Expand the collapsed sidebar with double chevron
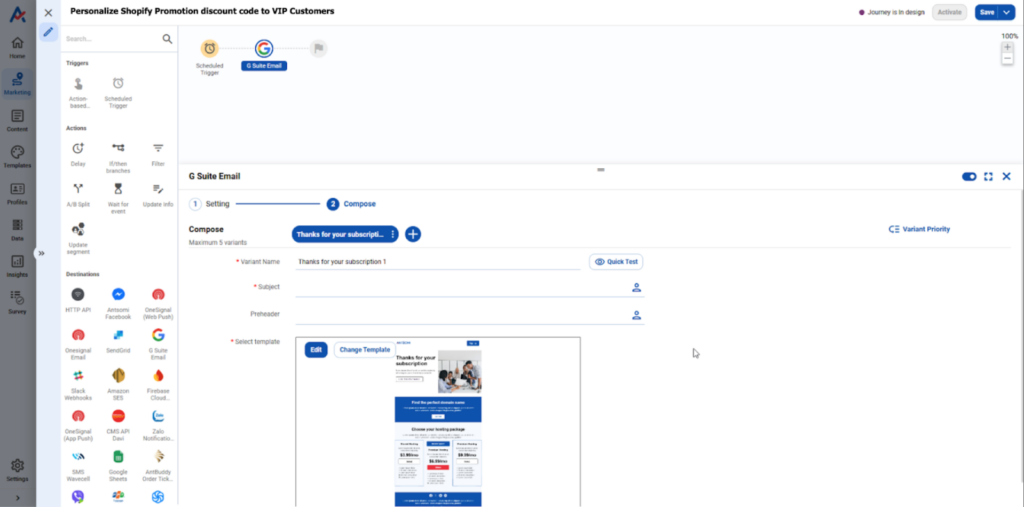The height and width of the screenshot is (507, 1024). click(x=41, y=253)
